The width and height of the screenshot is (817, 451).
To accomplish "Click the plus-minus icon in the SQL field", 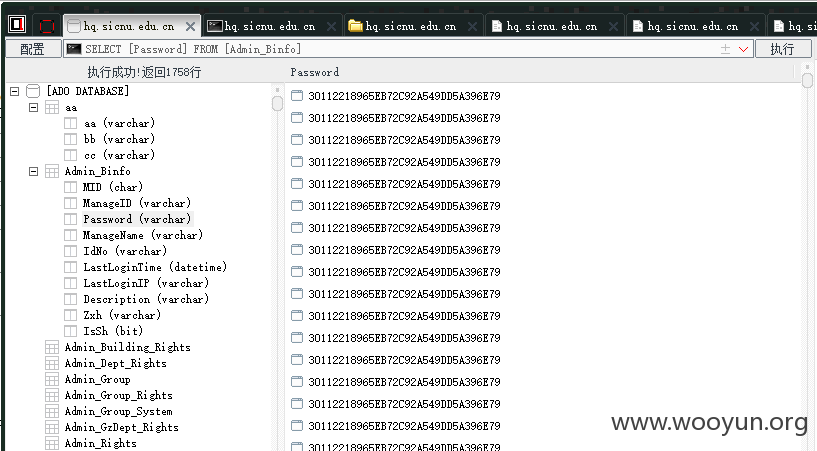I will (x=725, y=49).
